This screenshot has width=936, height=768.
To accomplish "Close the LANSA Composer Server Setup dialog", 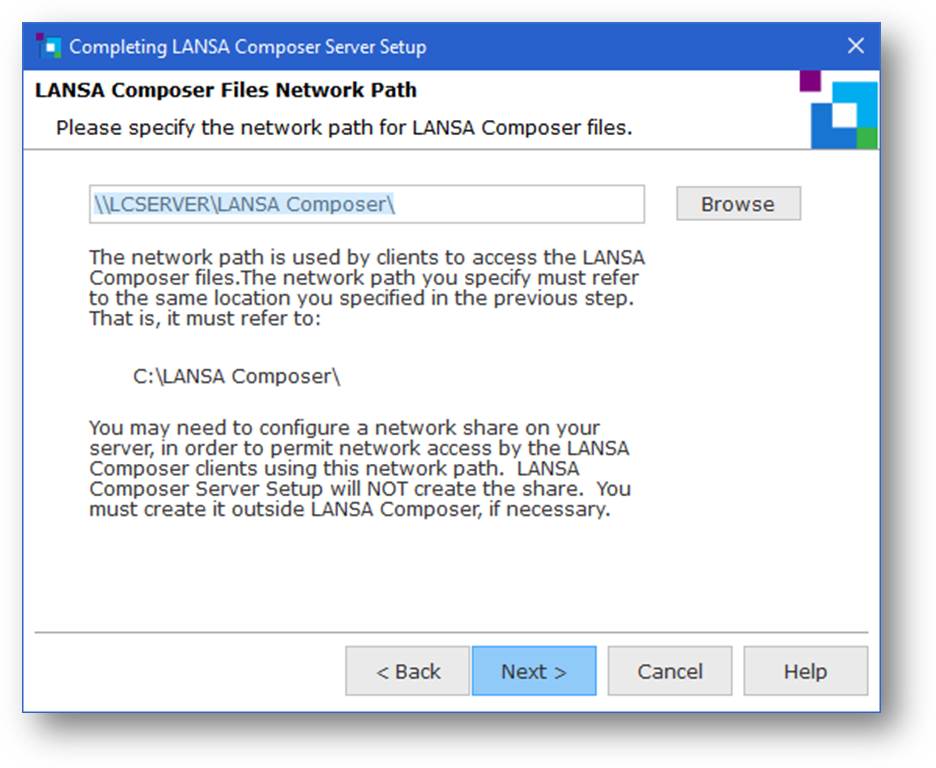I will (855, 46).
